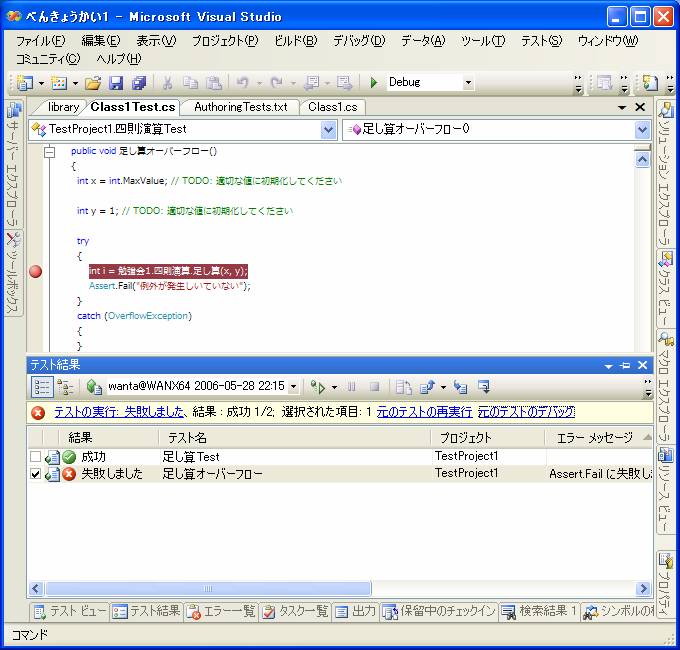This screenshot has height=650, width=680.
Task: Click the 元のテストのデバッグ link
Action: click(x=526, y=412)
